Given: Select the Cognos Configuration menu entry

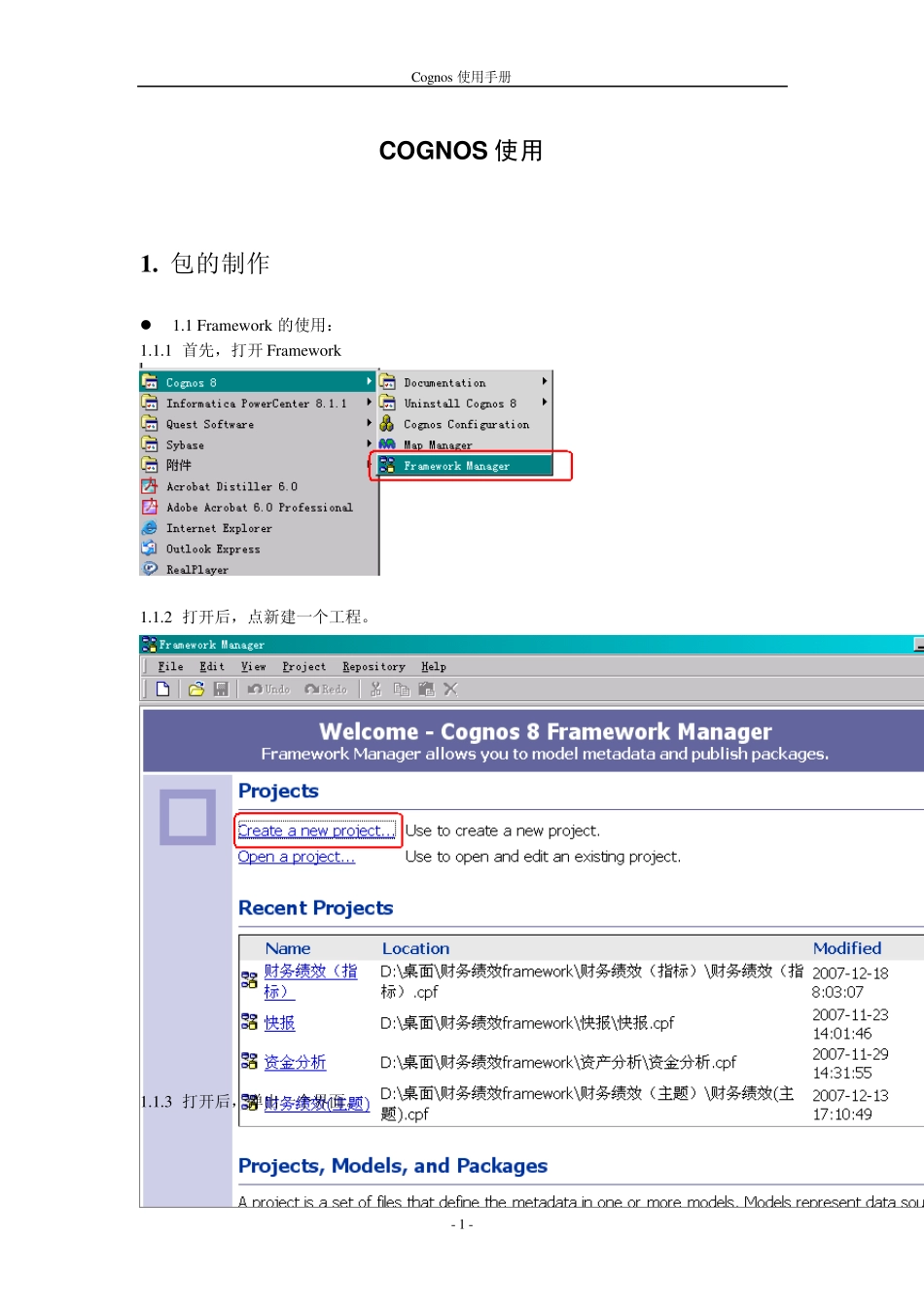Looking at the screenshot, I should (465, 424).
